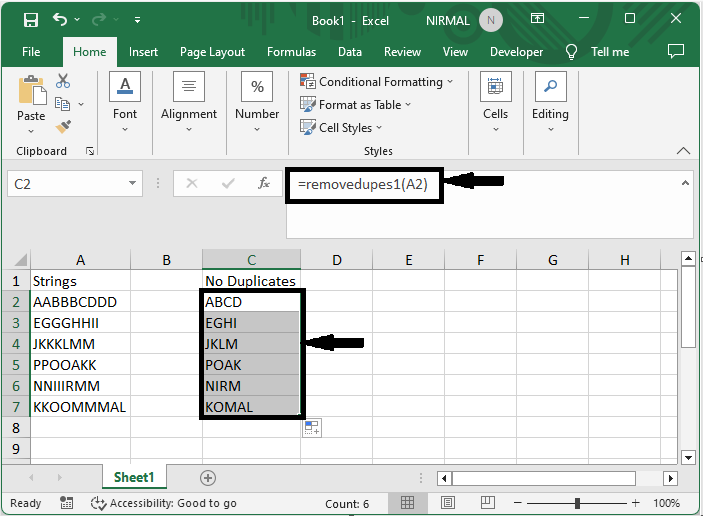703x516 pixels.
Task: Open the NIRMAL account avatar
Action: 490,20
